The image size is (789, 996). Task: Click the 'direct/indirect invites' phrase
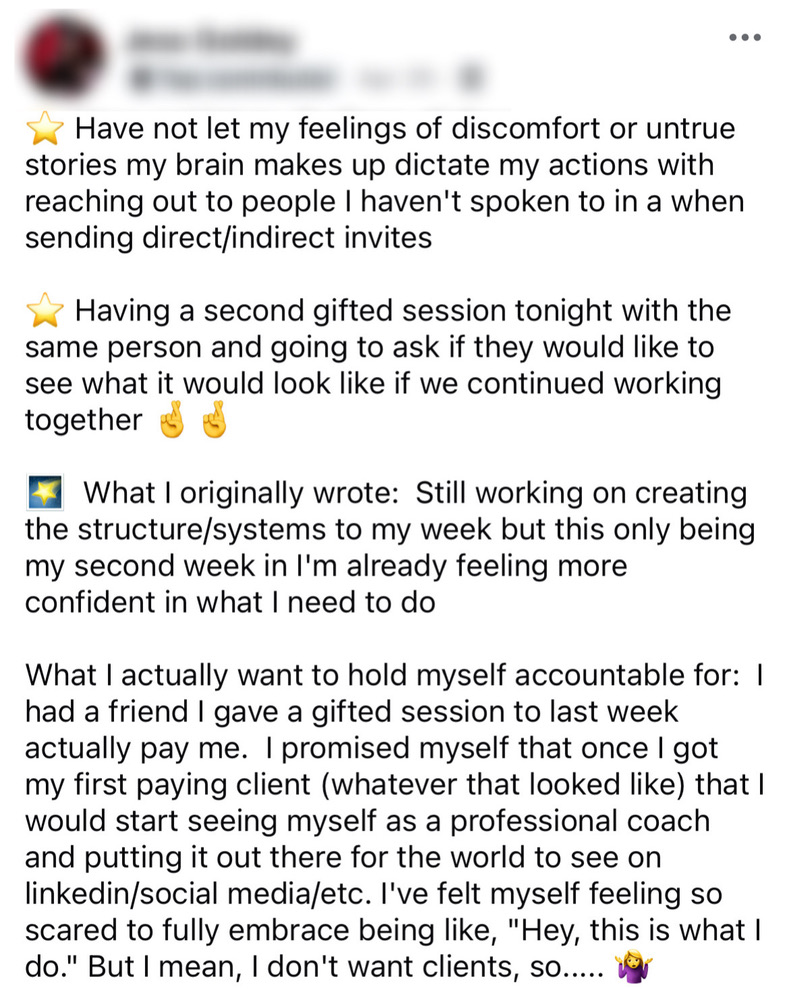tap(287, 238)
